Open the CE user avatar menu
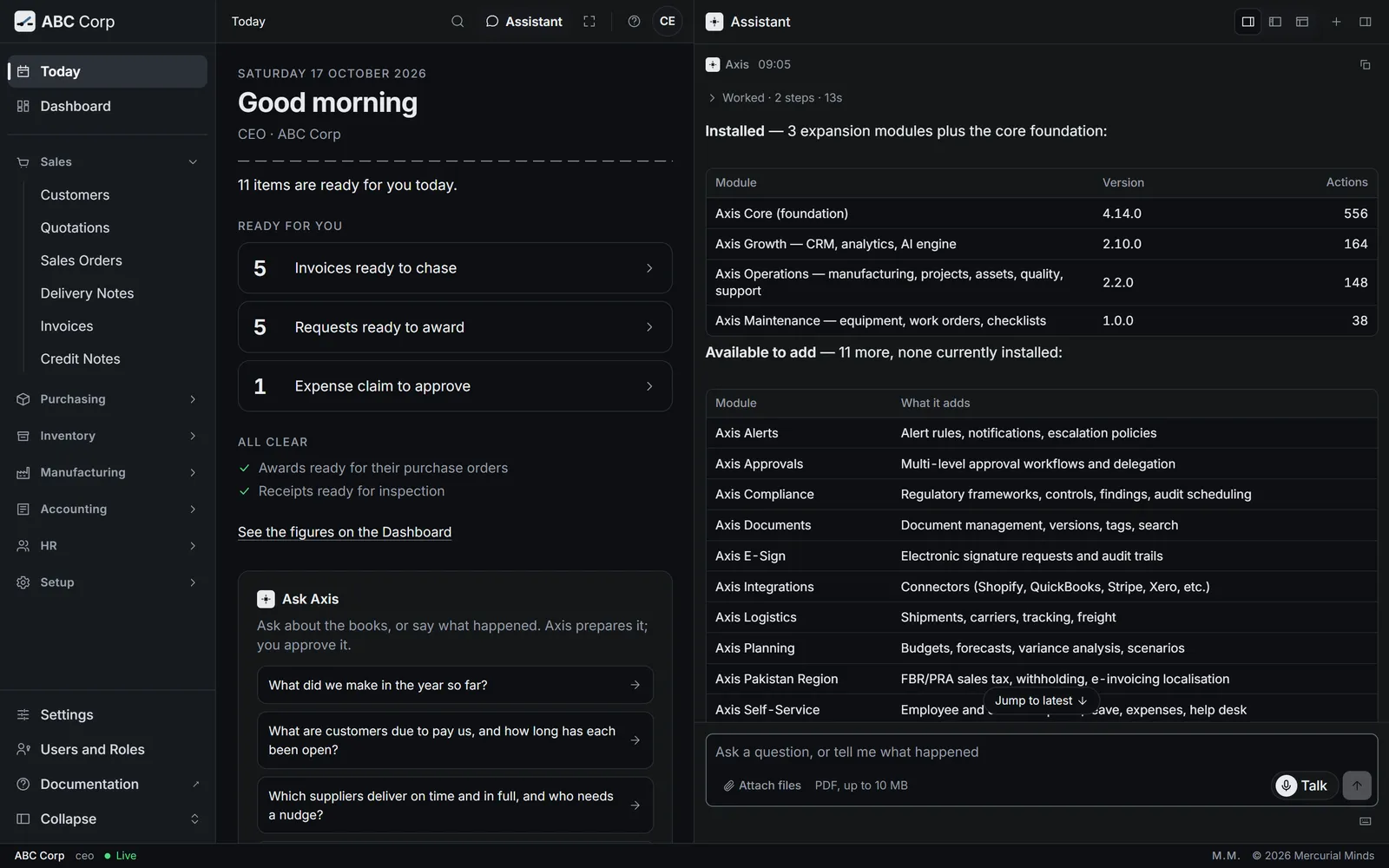This screenshot has height=868, width=1389. tap(667, 22)
